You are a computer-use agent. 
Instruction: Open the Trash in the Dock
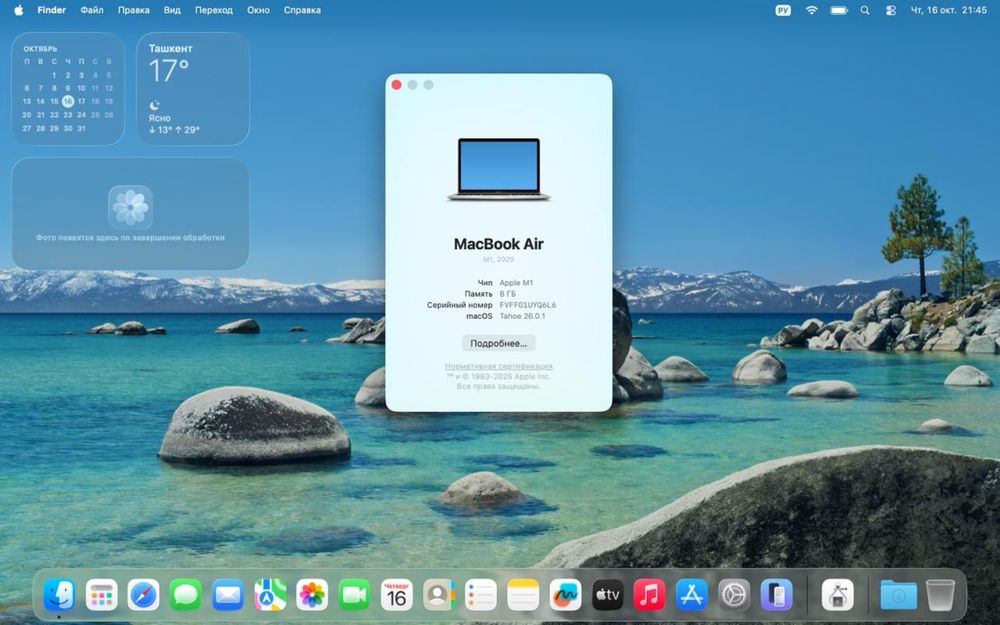pos(940,595)
